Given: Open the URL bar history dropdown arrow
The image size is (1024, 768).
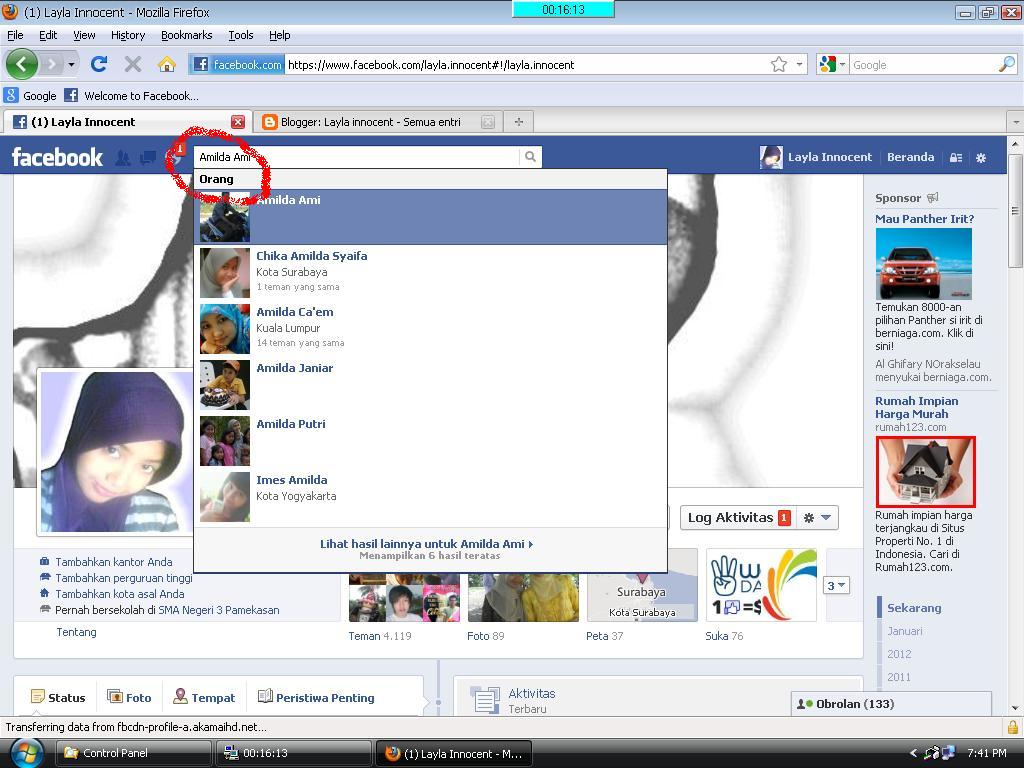Looking at the screenshot, I should pos(799,64).
